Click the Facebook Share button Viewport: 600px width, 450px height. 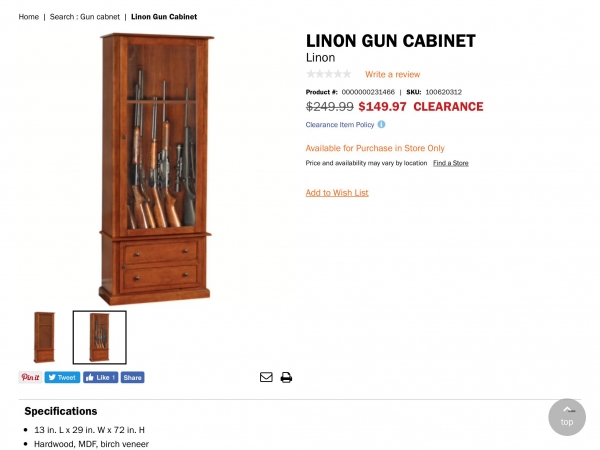tap(132, 377)
